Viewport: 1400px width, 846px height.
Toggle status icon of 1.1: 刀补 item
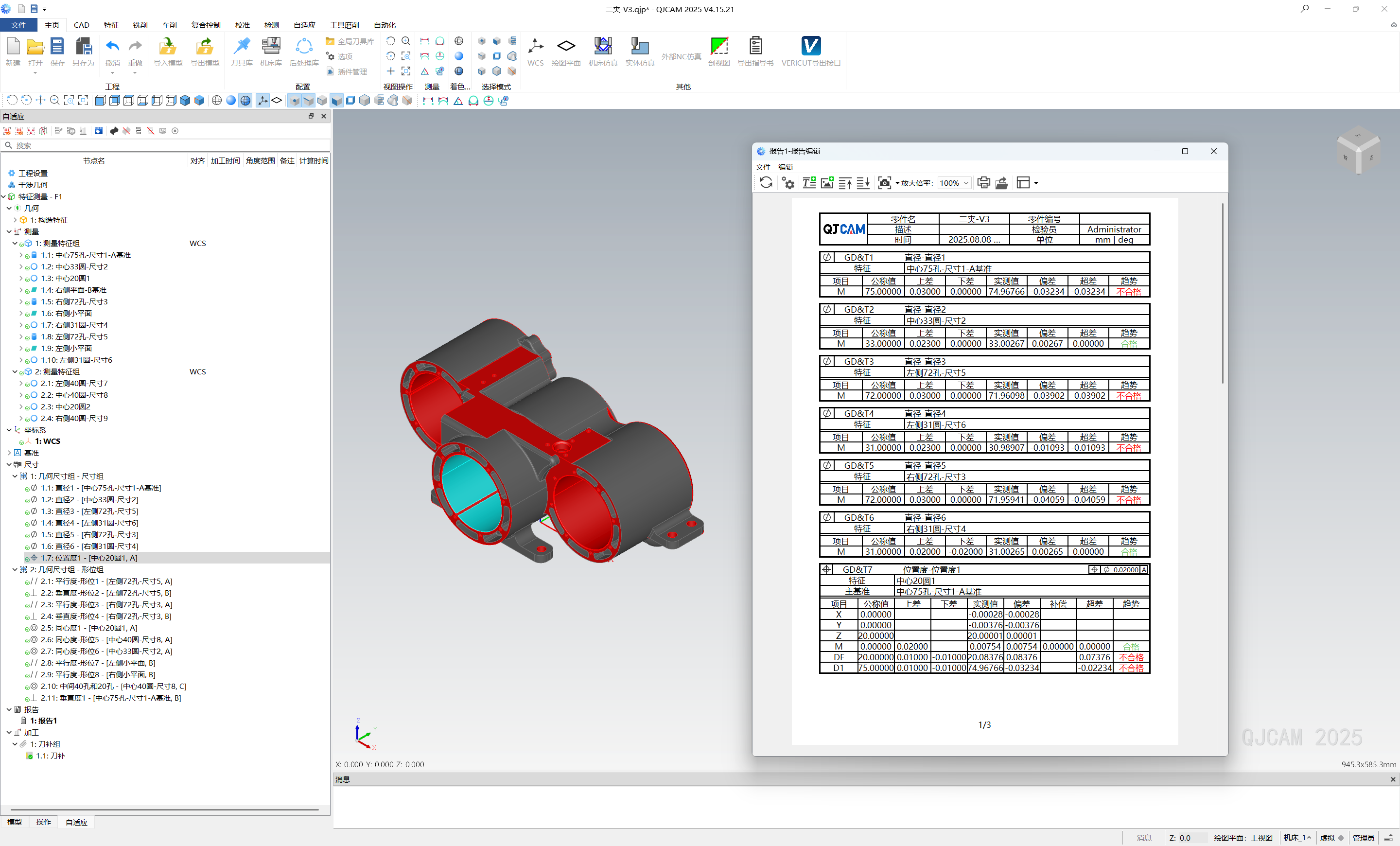(x=29, y=756)
